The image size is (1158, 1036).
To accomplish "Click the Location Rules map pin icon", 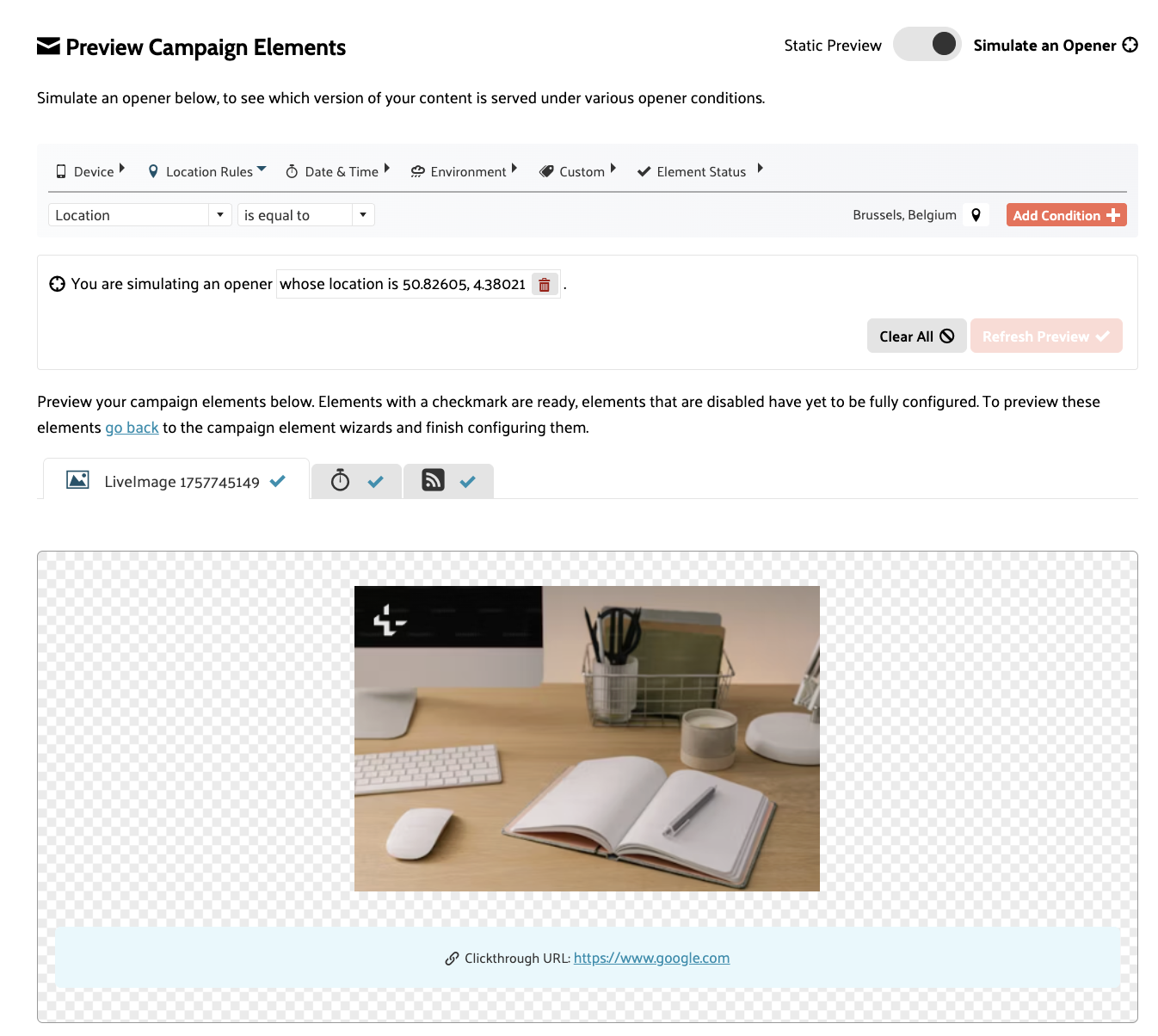I will (x=153, y=171).
